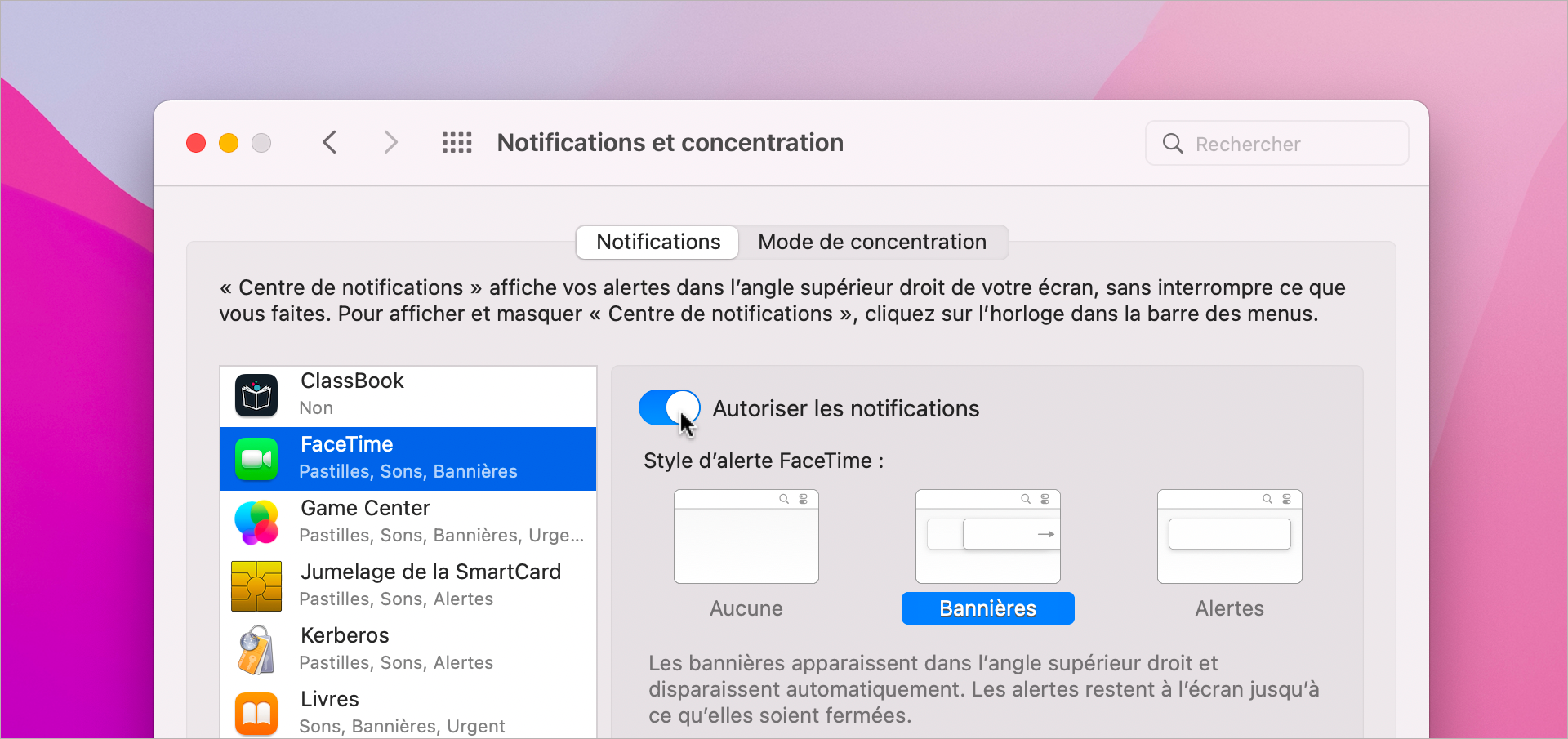Click the Aucune label
This screenshot has width=1568, height=739.
tap(746, 608)
